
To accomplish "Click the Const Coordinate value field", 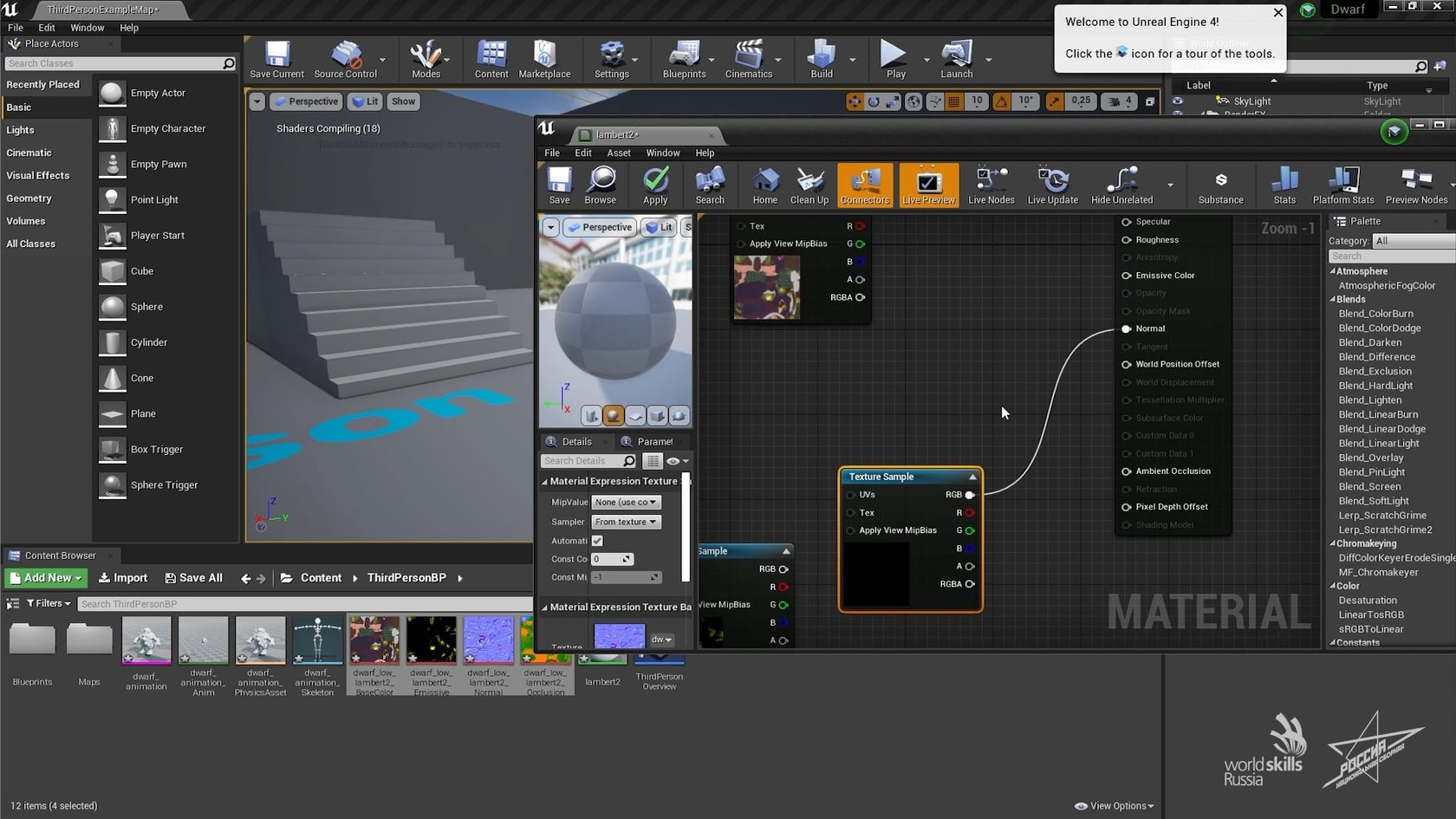I will click(612, 559).
